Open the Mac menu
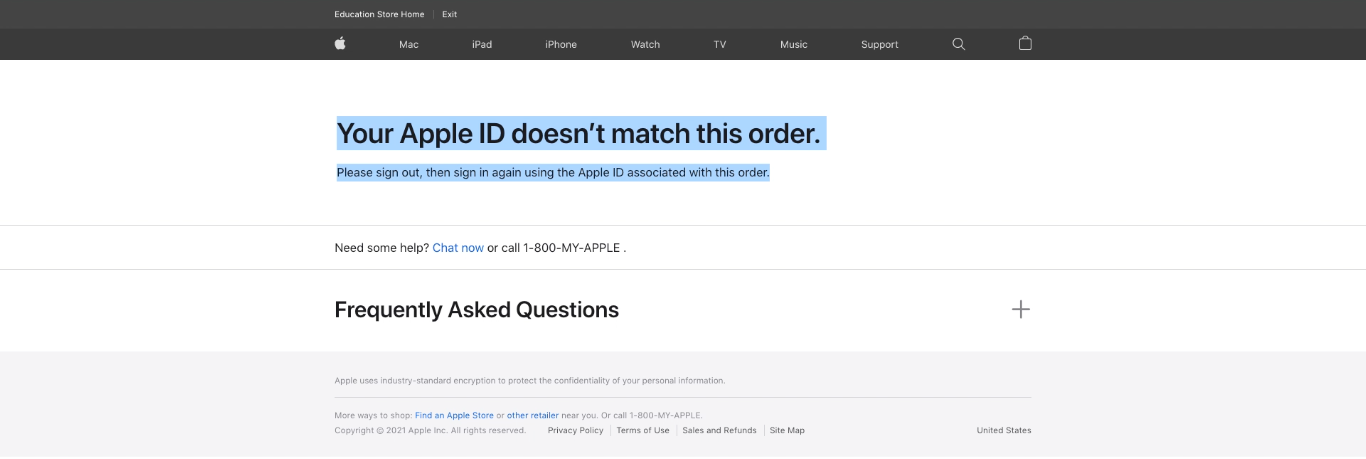The image size is (1366, 459). pos(409,45)
